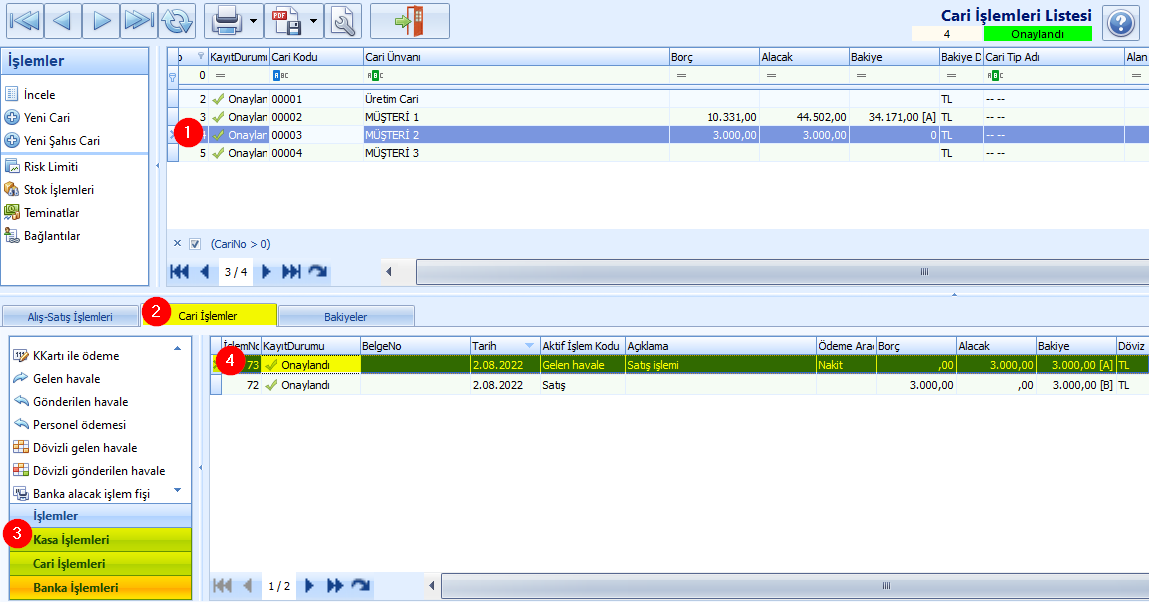The width and height of the screenshot is (1149, 602).
Task: Jump to last row in upper grid navigator
Action: pos(292,272)
